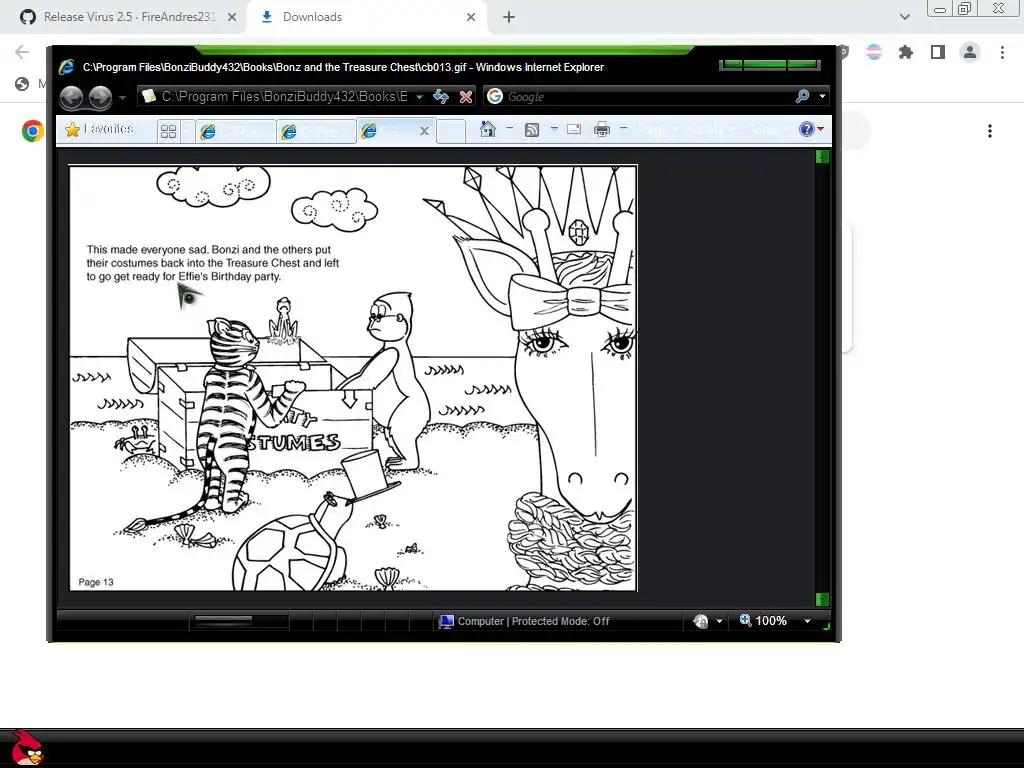Open a new Chrome tab with plus
1024x768 pixels.
509,18
